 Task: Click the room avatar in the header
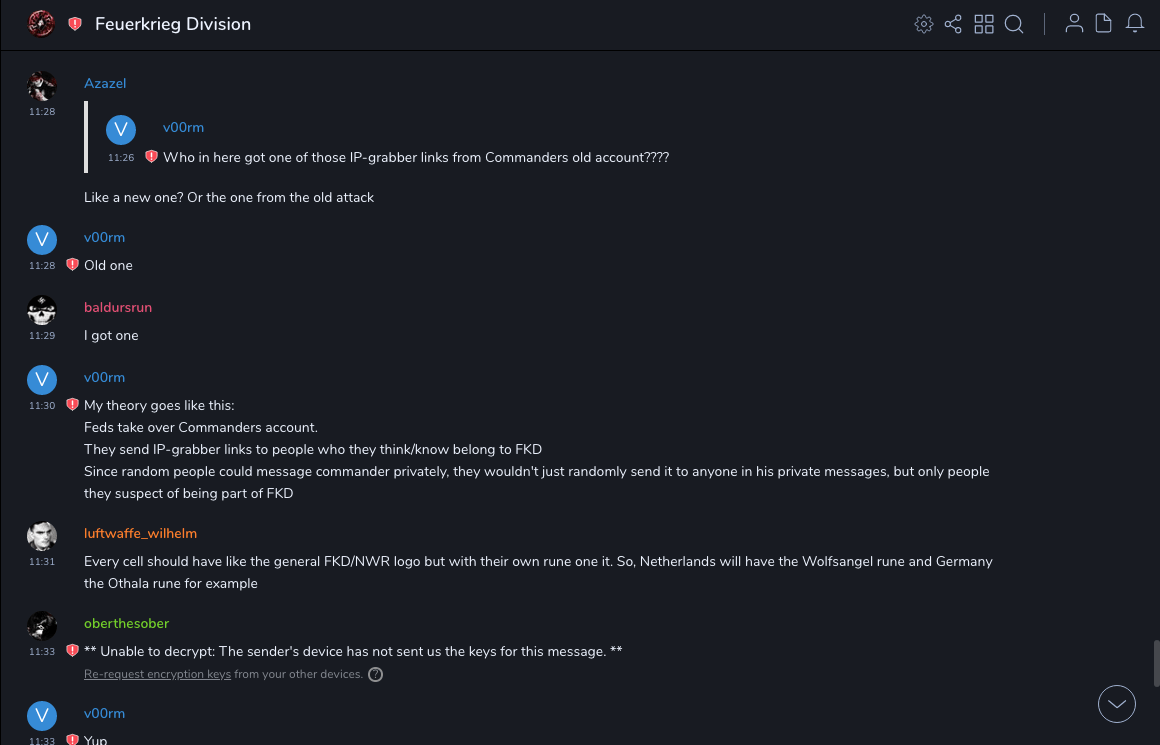(x=41, y=24)
